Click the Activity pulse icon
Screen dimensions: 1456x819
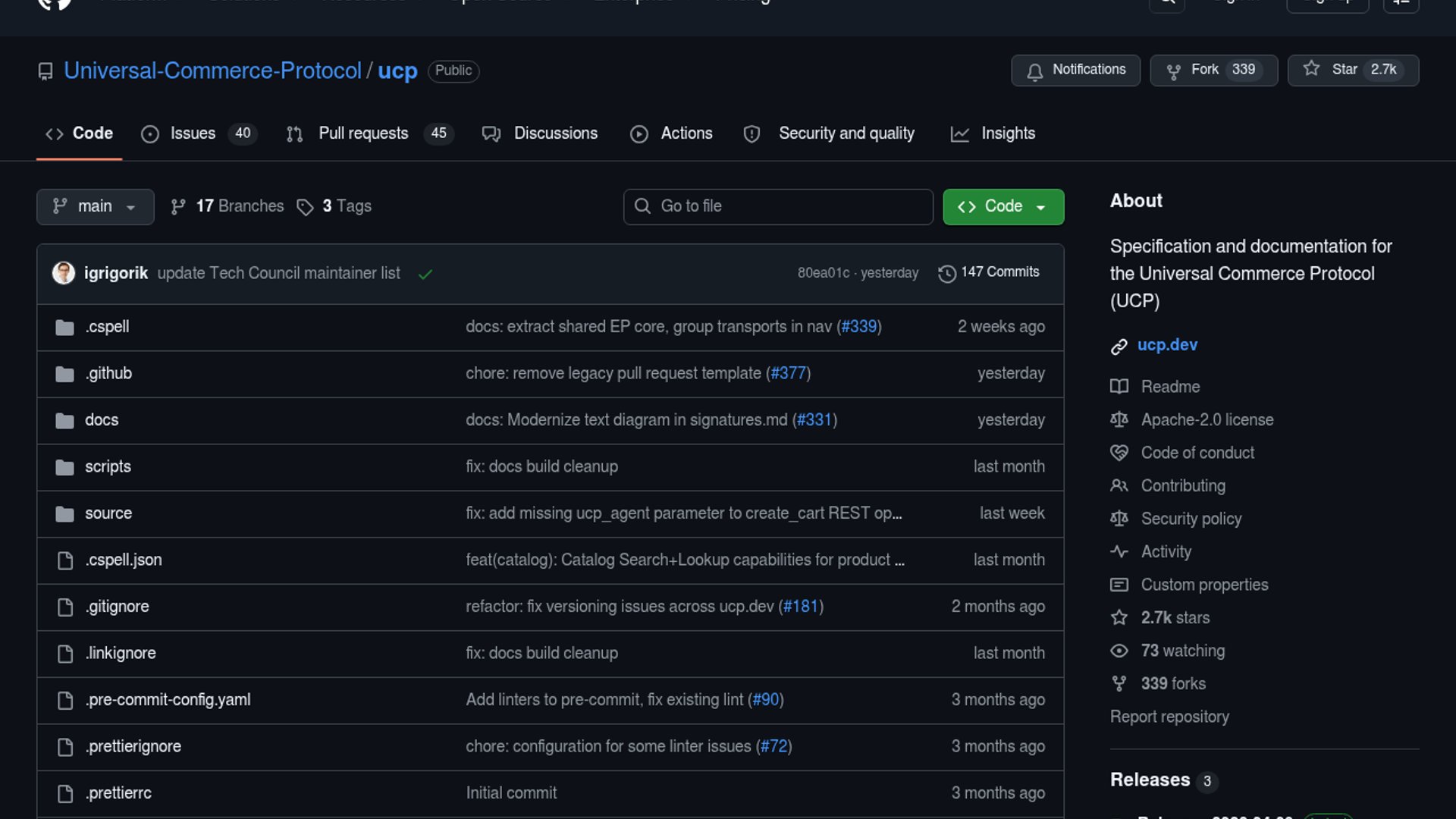click(x=1119, y=551)
